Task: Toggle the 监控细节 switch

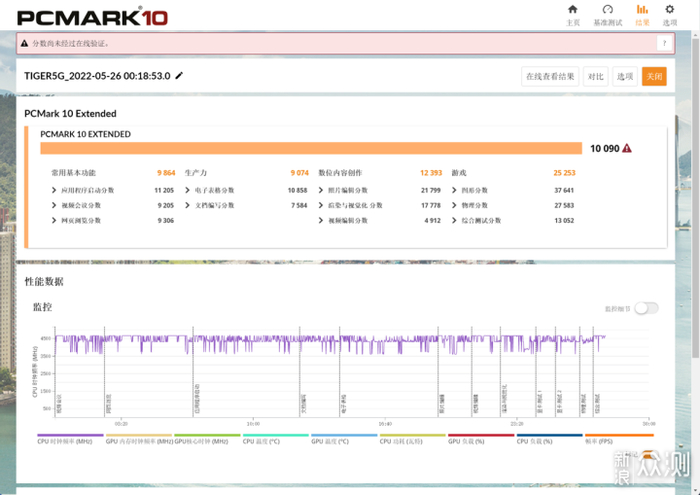Action: coord(646,308)
